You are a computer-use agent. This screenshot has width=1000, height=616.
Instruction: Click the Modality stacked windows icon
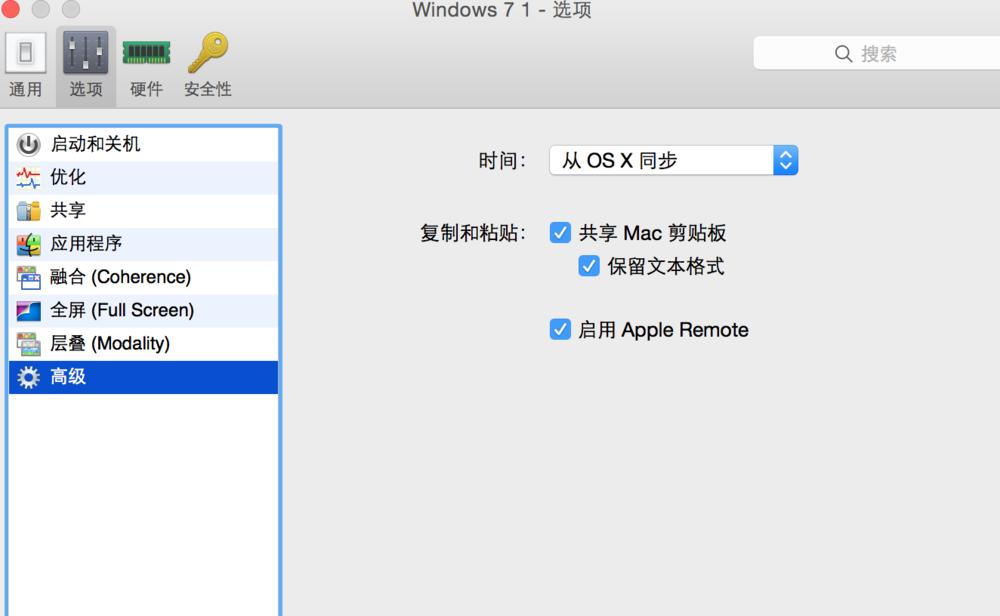coord(28,344)
